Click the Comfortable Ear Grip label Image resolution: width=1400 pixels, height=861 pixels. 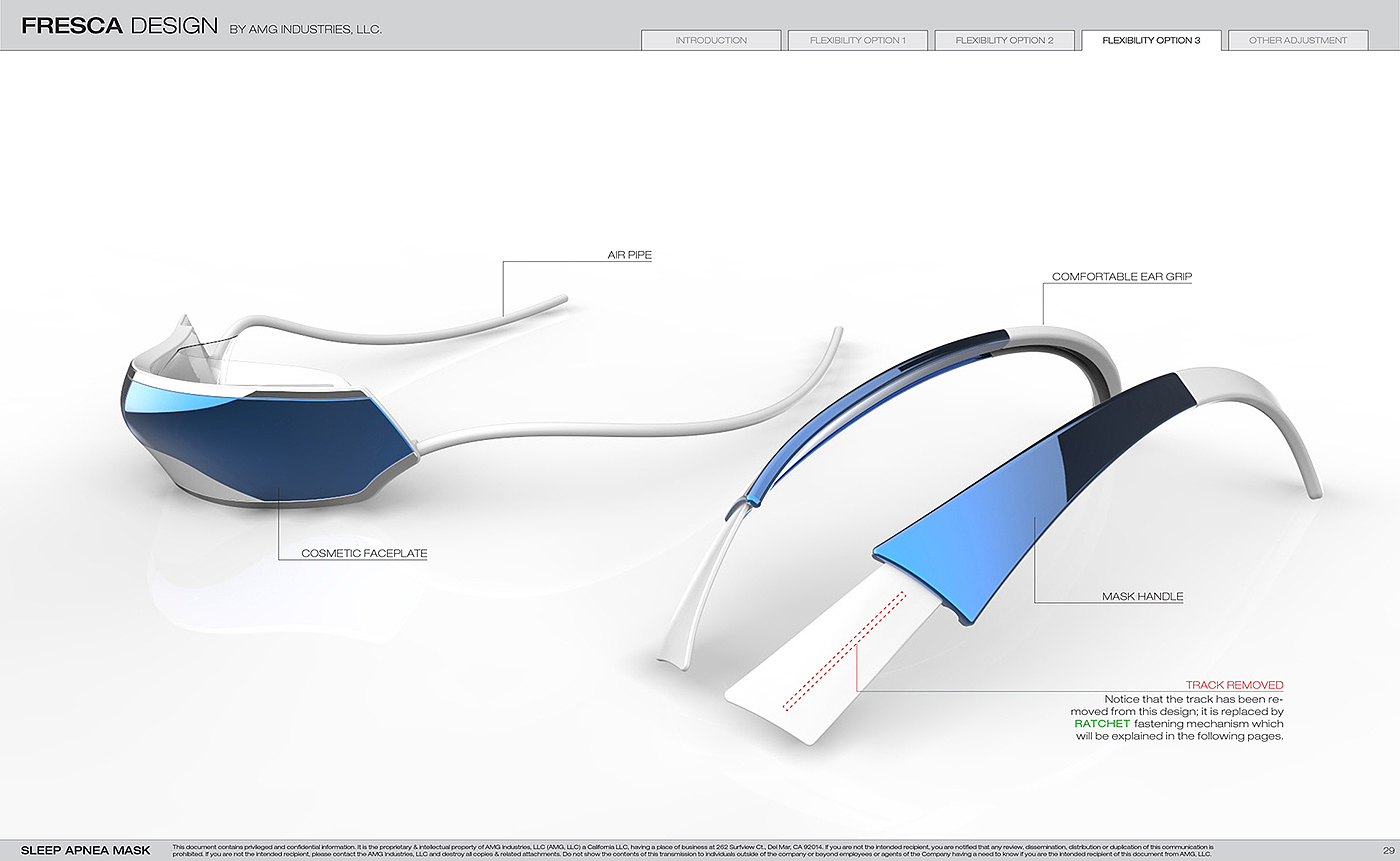[x=1122, y=276]
